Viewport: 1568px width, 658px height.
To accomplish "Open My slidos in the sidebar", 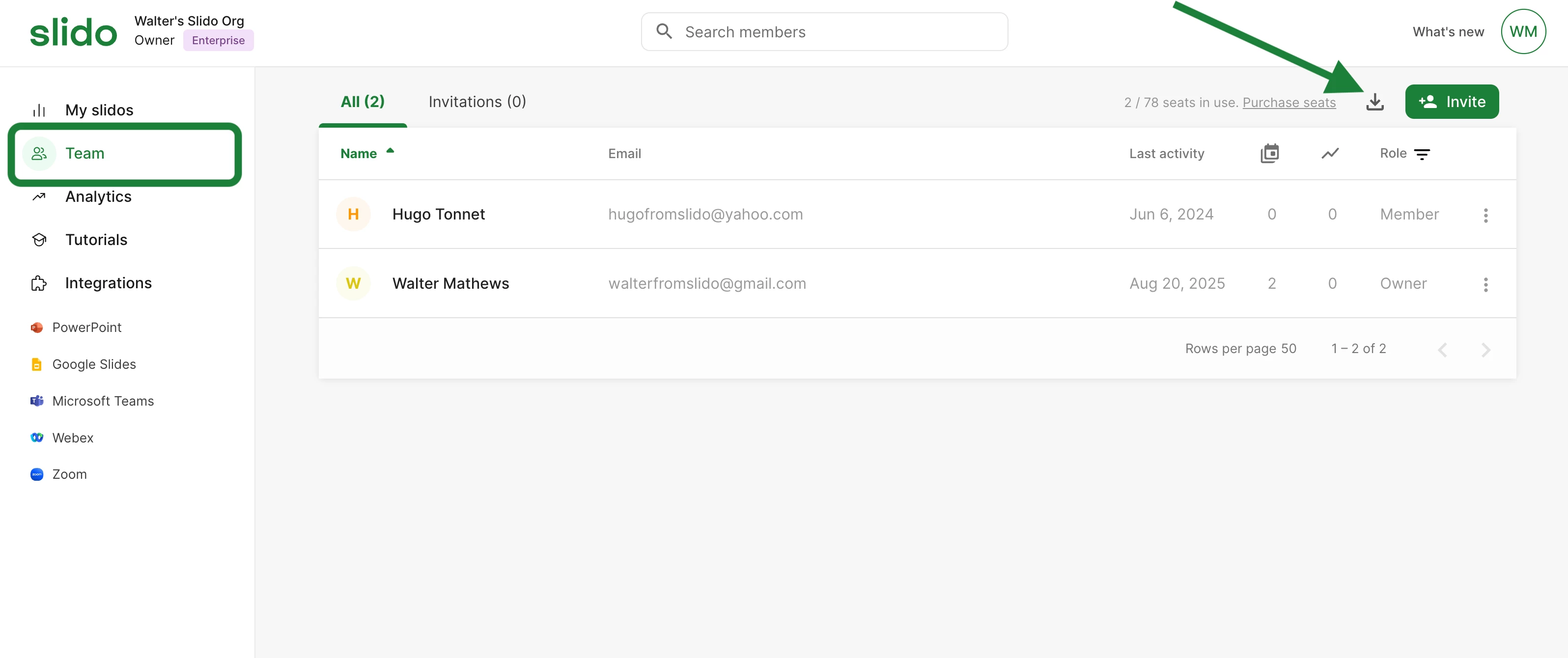I will pos(99,110).
